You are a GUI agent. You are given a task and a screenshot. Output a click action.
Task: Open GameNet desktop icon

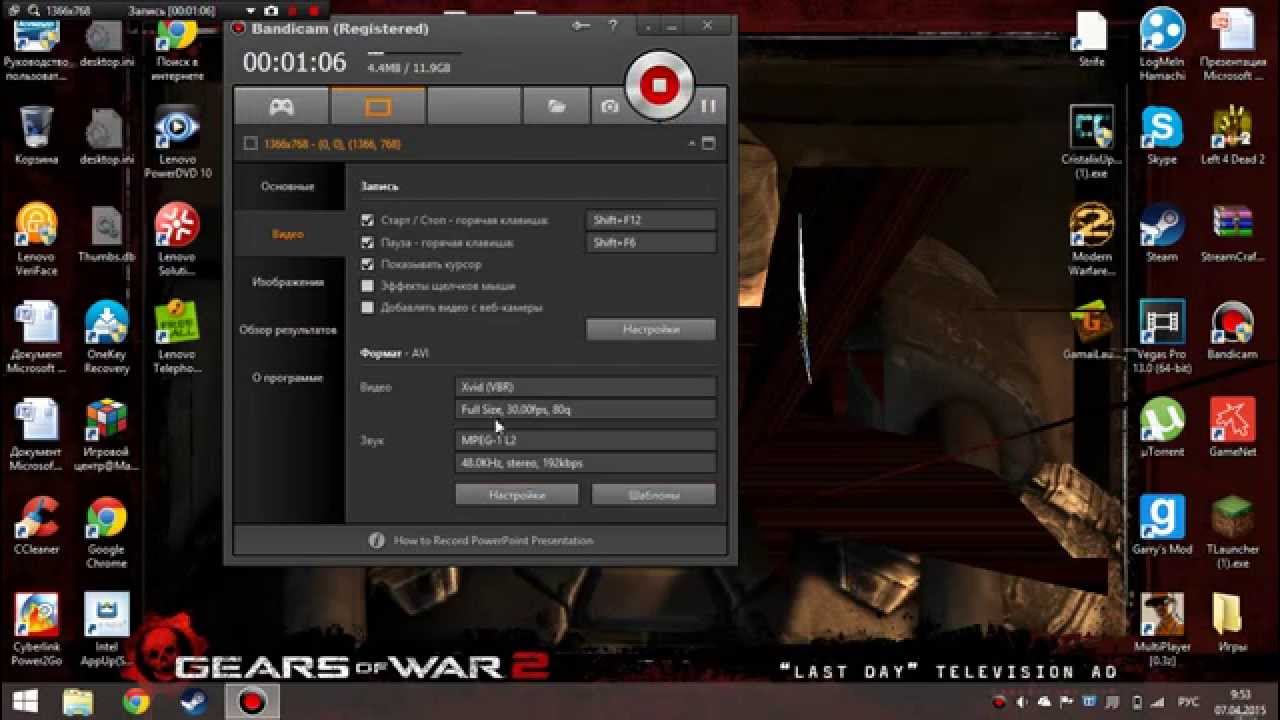[1232, 428]
